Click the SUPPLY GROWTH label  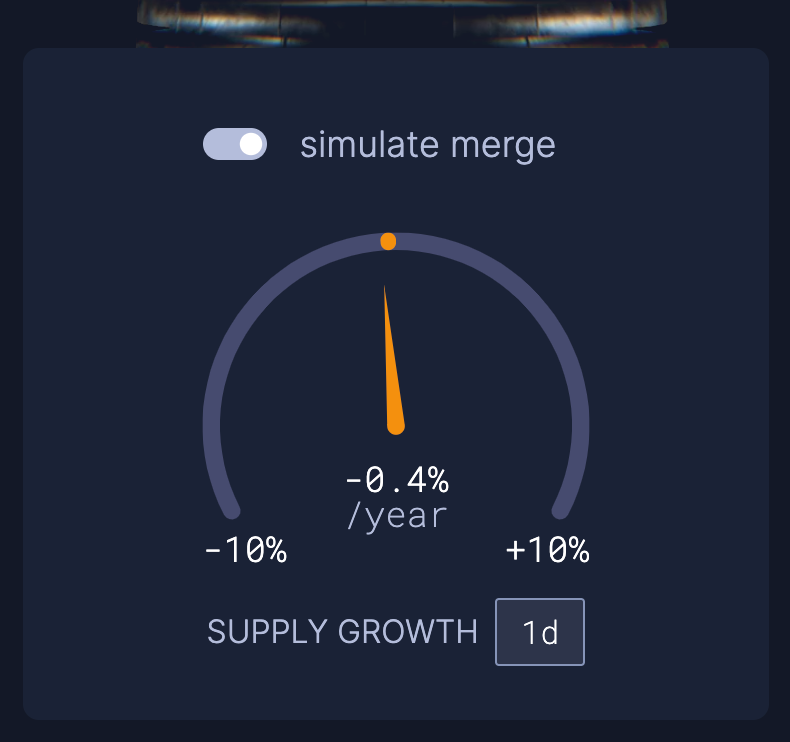click(342, 632)
